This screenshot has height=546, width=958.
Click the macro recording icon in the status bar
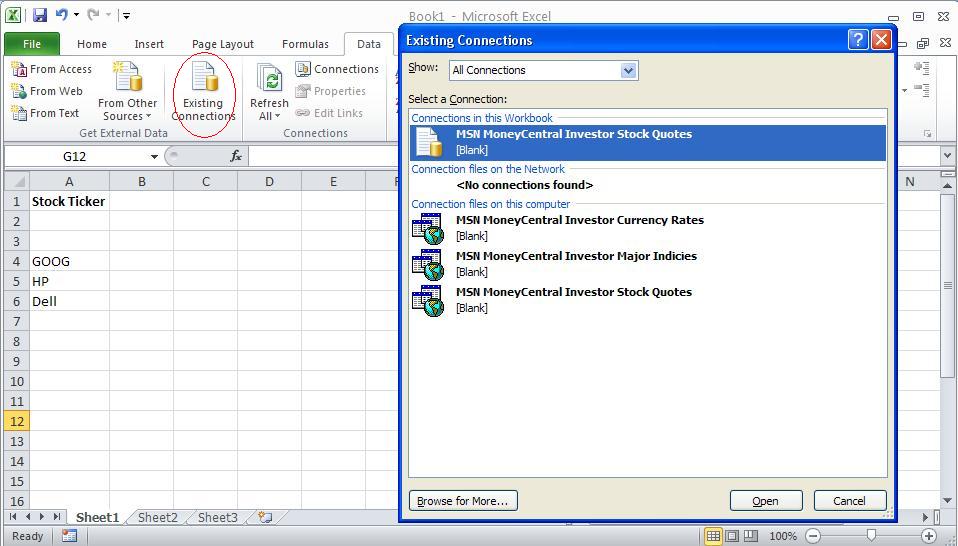[x=70, y=536]
